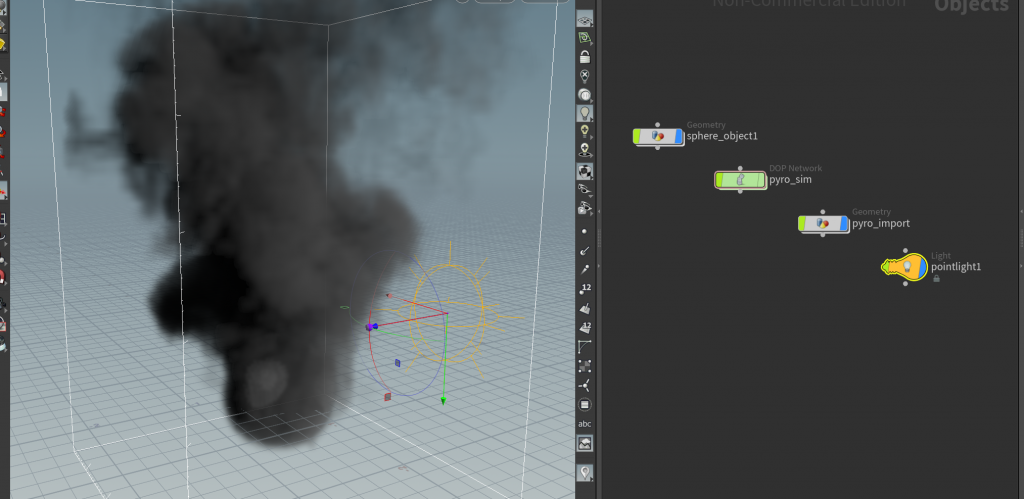Click the pyro_import node name label
Image resolution: width=1024 pixels, height=499 pixels.
880,223
